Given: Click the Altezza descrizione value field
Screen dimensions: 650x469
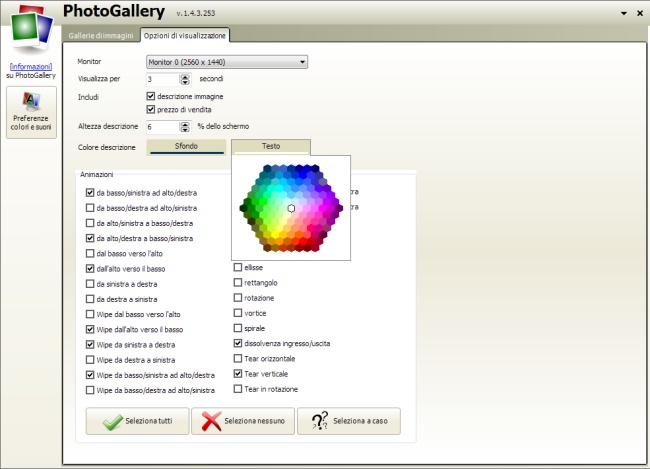Looking at the screenshot, I should point(162,127).
